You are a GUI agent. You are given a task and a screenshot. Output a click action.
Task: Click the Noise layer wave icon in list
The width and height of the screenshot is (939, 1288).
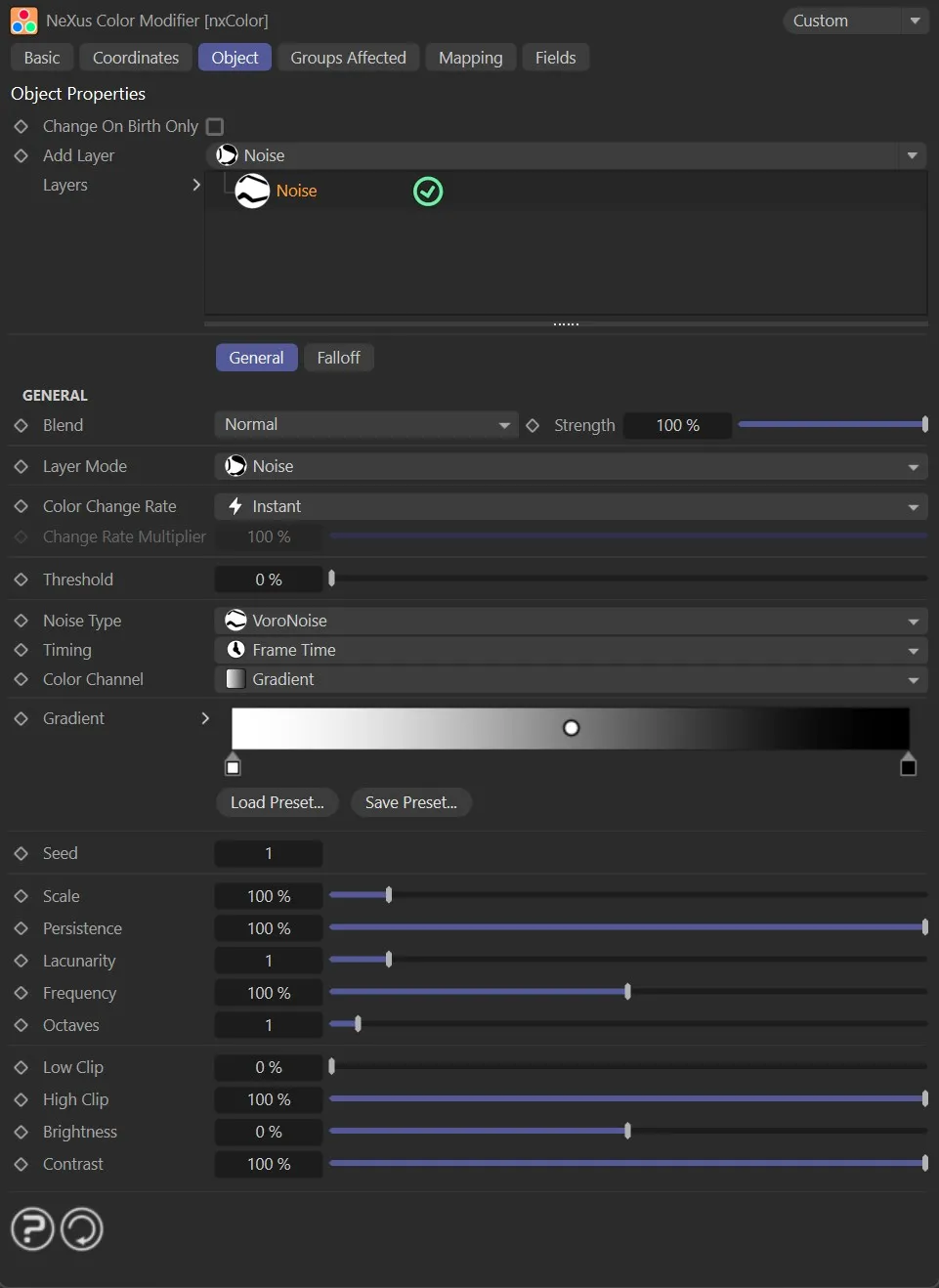click(x=252, y=192)
